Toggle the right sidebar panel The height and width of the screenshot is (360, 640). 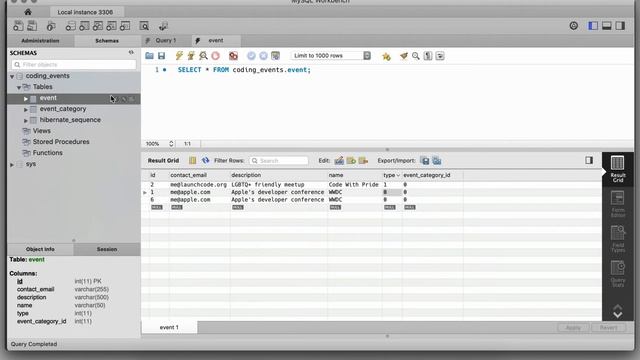(620, 26)
